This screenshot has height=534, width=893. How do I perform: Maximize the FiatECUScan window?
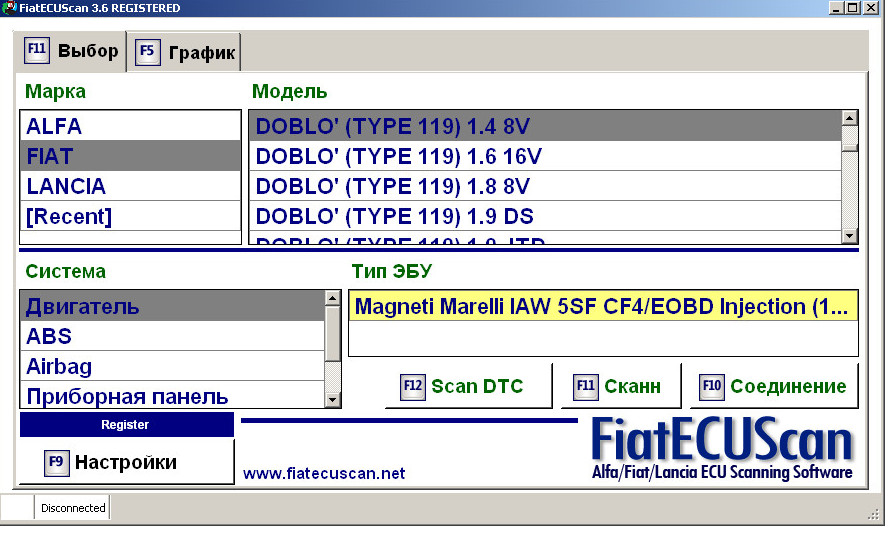(x=853, y=7)
